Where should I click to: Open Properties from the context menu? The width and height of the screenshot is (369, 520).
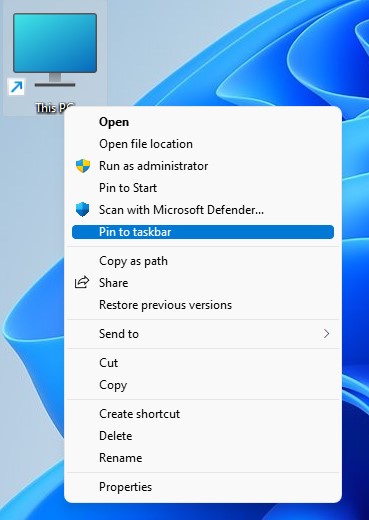click(203, 487)
